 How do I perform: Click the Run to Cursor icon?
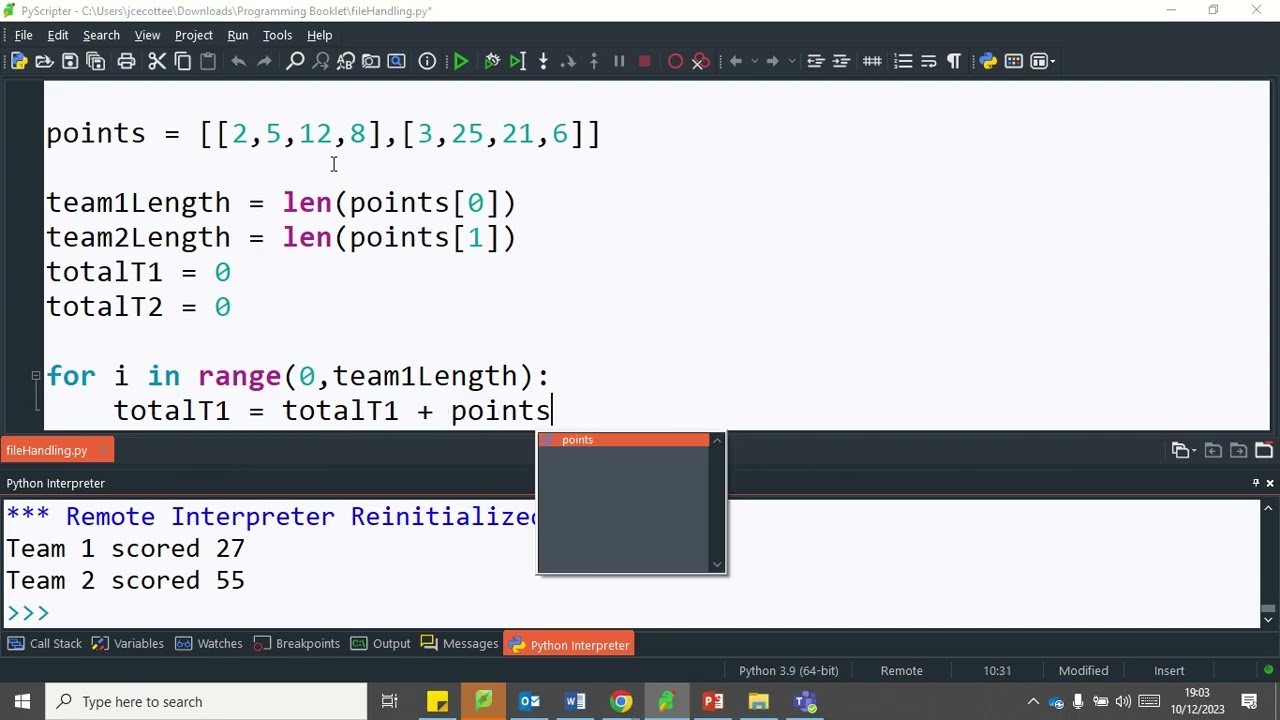point(517,61)
